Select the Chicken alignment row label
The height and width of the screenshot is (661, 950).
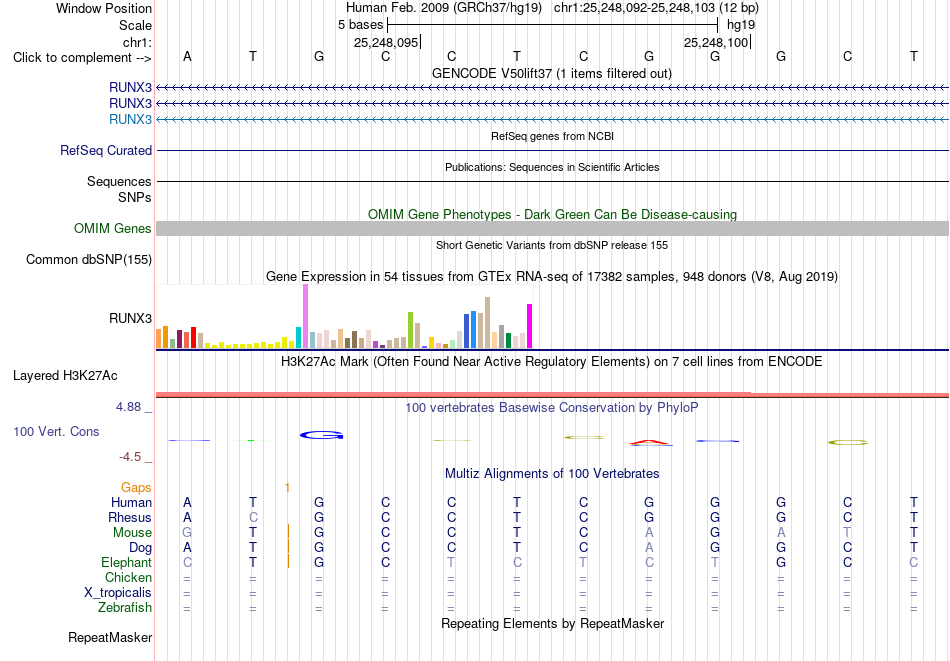click(x=128, y=577)
